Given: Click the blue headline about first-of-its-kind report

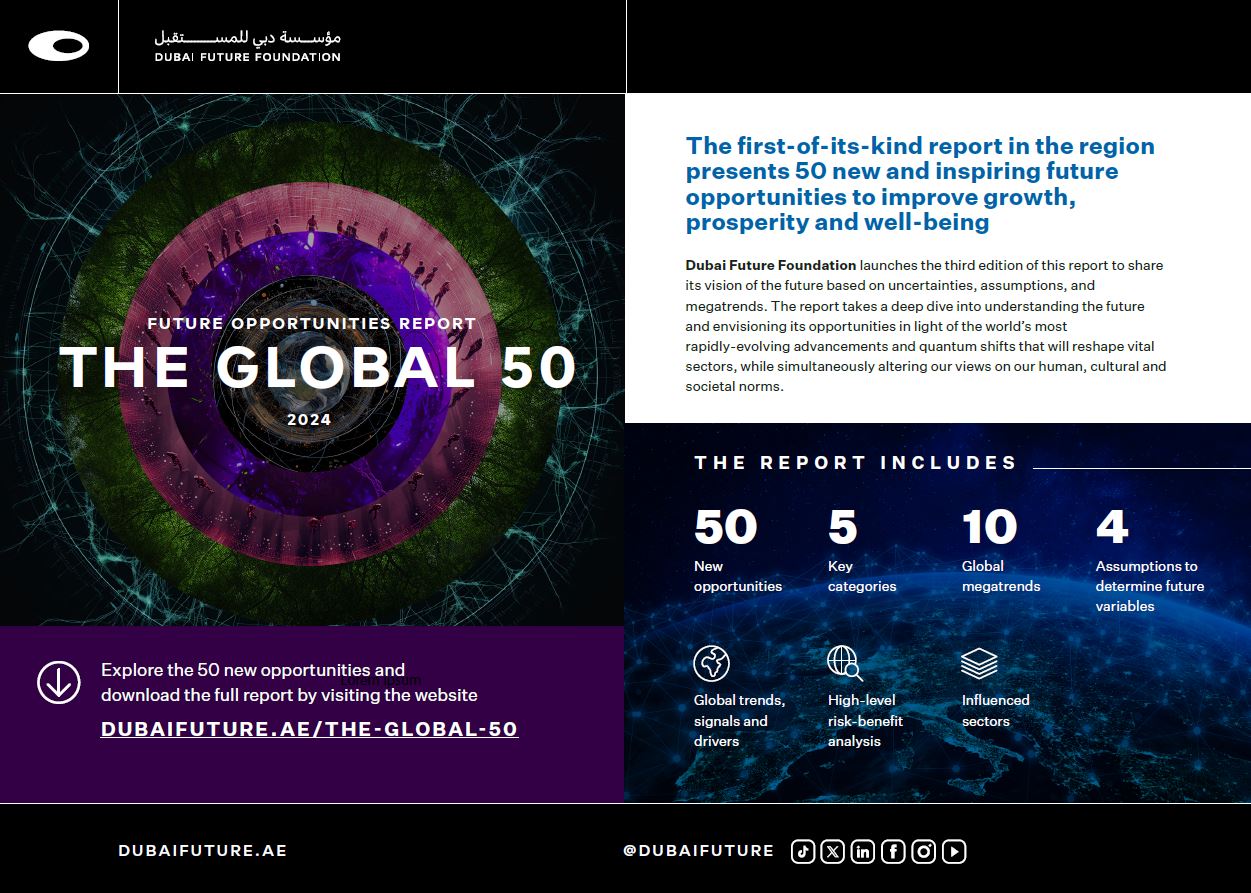Looking at the screenshot, I should tap(920, 184).
